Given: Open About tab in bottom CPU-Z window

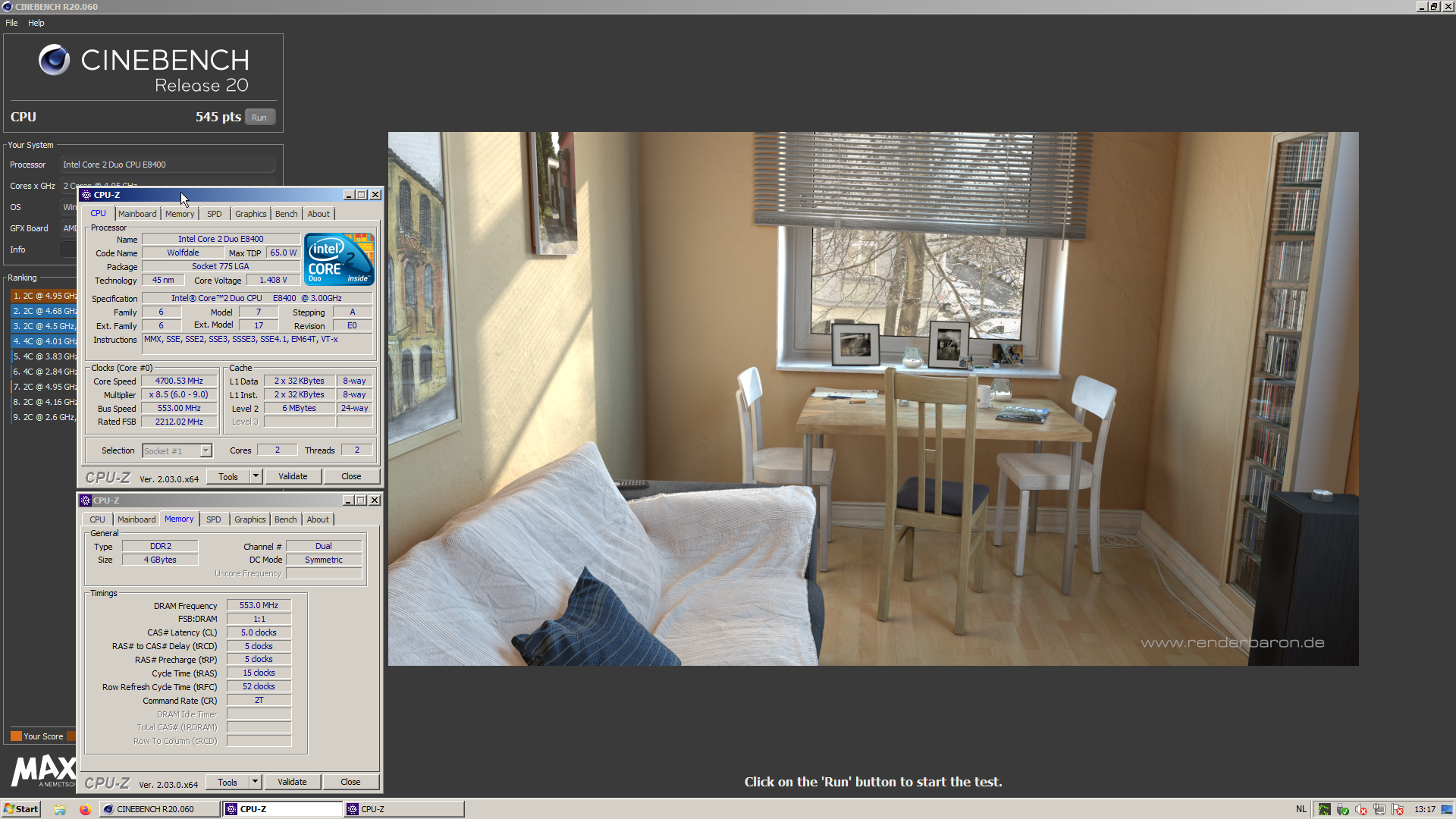Looking at the screenshot, I should tap(318, 519).
